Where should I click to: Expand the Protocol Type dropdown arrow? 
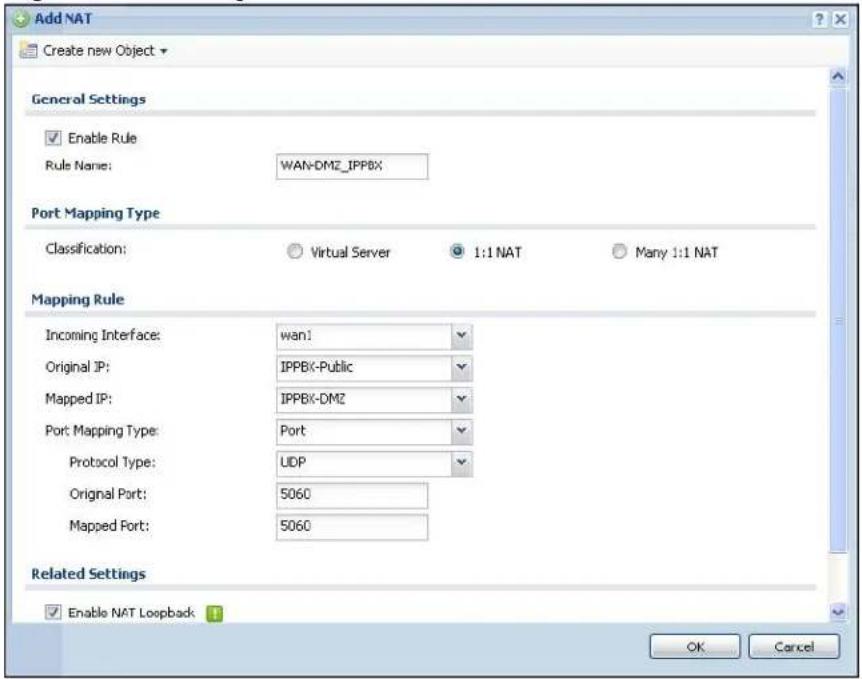[x=462, y=463]
